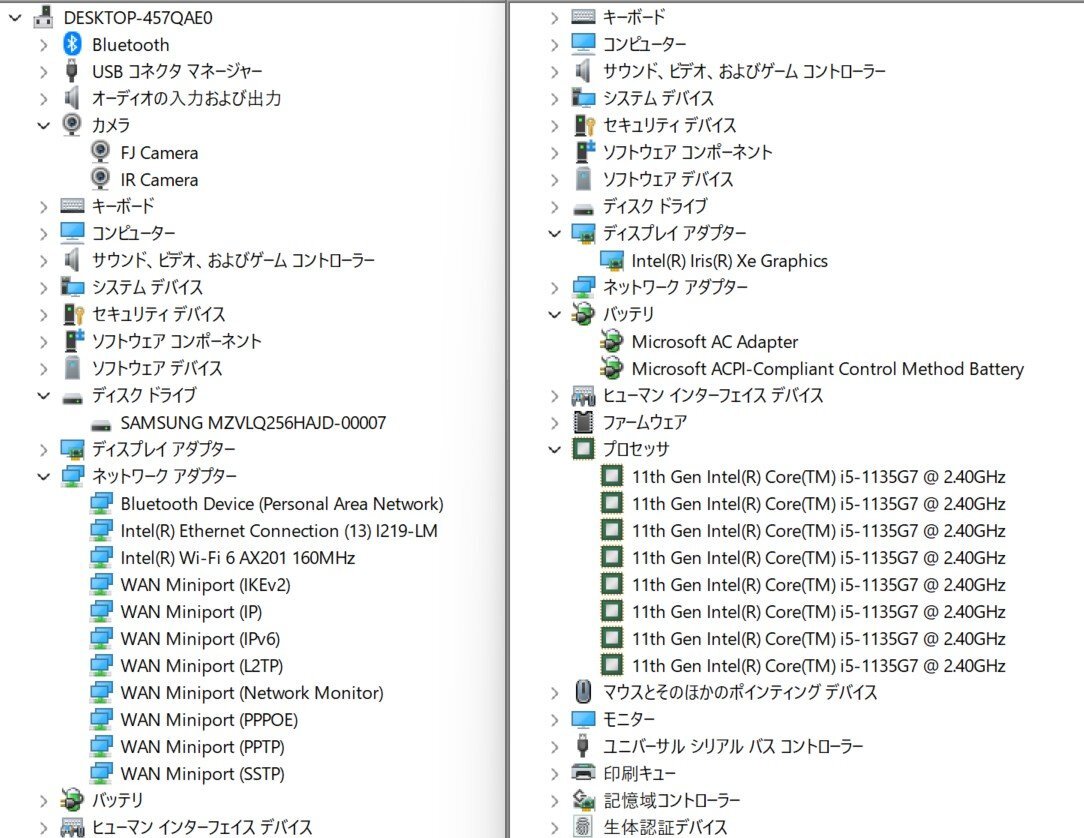Image resolution: width=1084 pixels, height=838 pixels.
Task: Select WAN Miniport (PPPOE) entry
Action: 209,719
